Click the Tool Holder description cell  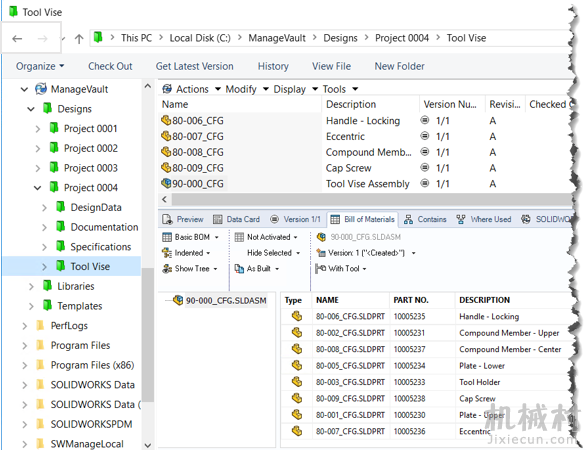click(480, 382)
